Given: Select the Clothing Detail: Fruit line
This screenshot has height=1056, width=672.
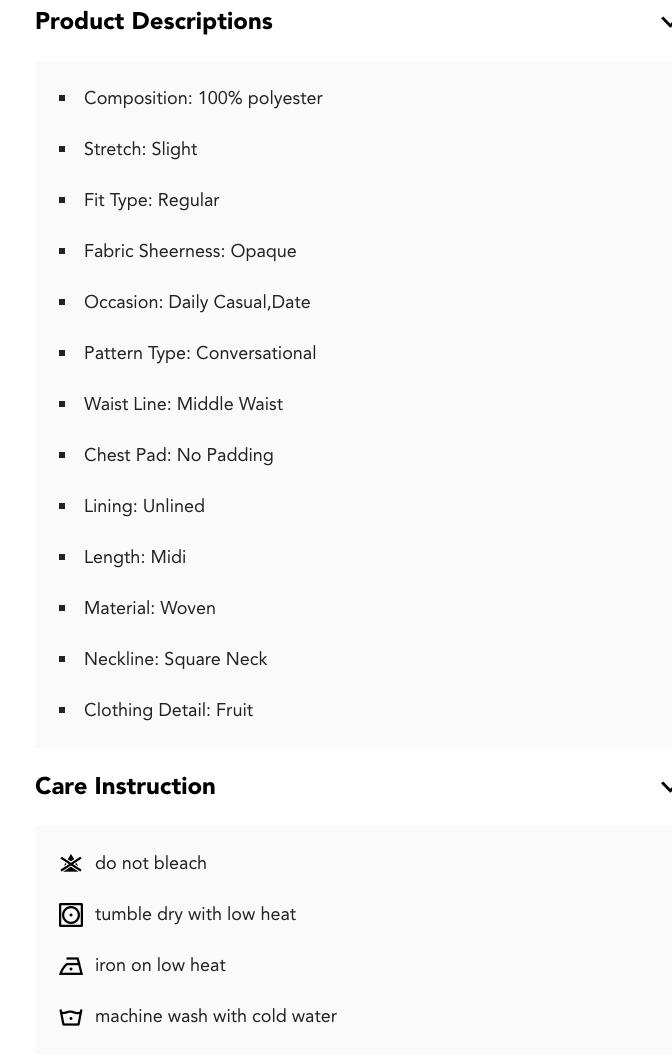Looking at the screenshot, I should pos(168,711).
